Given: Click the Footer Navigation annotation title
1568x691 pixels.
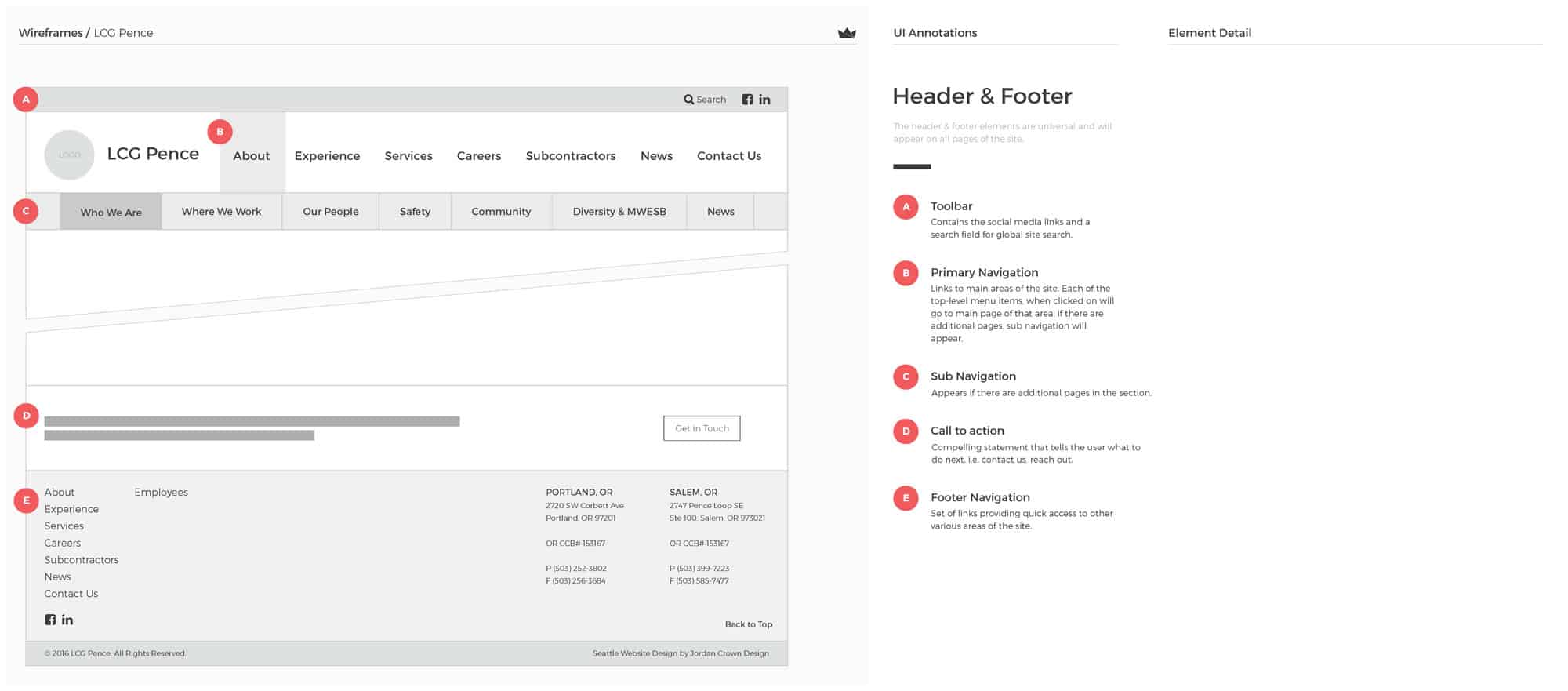Looking at the screenshot, I should pyautogui.click(x=980, y=497).
